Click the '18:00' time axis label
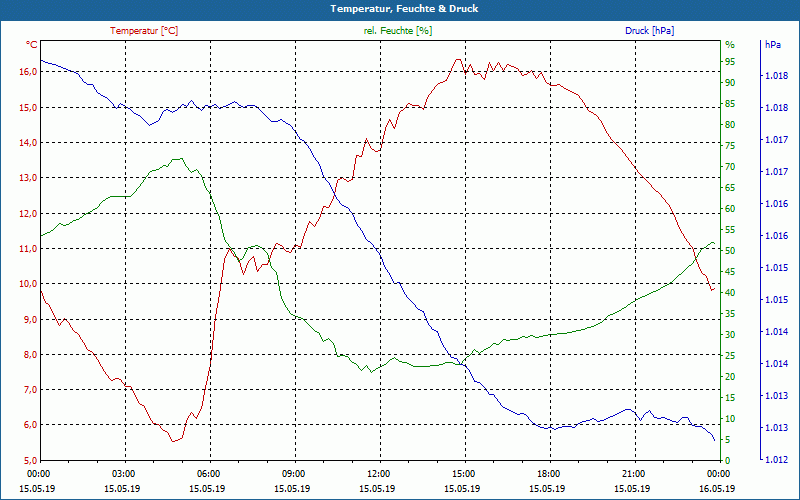The width and height of the screenshot is (800, 500). tap(548, 473)
